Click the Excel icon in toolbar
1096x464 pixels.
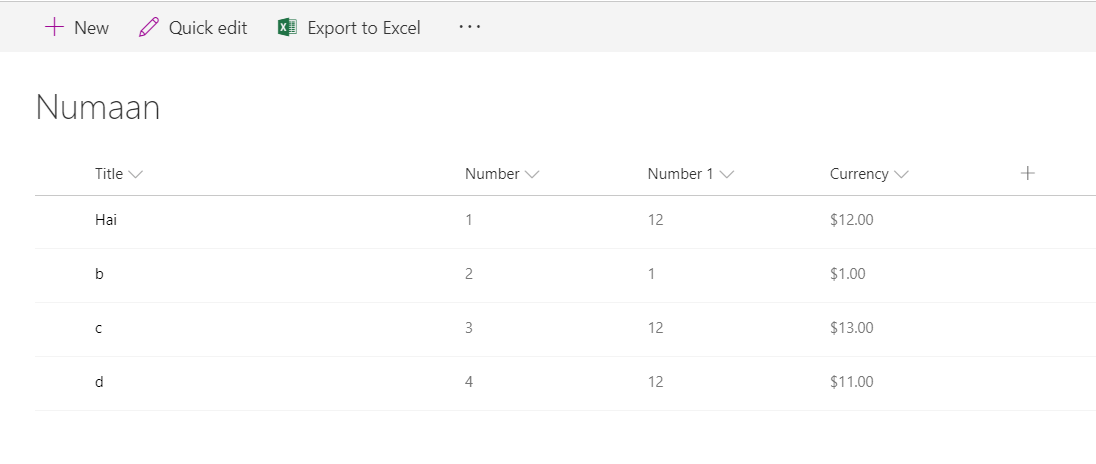(x=288, y=28)
